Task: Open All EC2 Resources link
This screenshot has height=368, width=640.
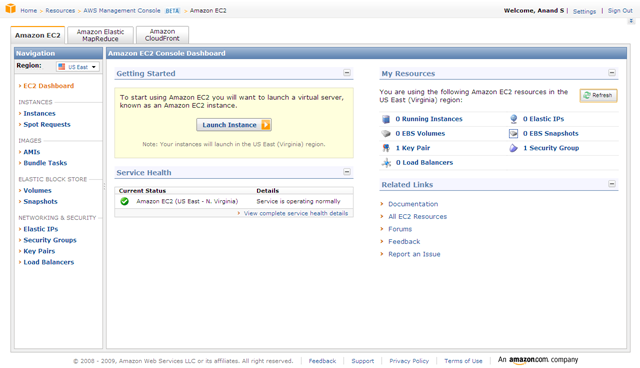Action: pos(418,217)
